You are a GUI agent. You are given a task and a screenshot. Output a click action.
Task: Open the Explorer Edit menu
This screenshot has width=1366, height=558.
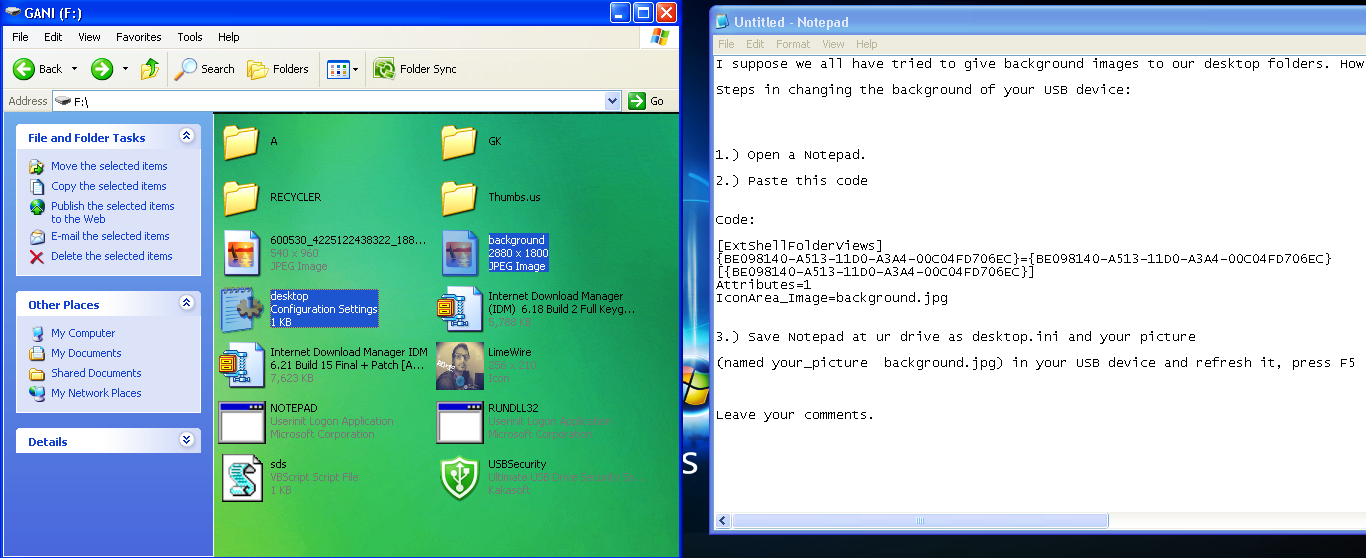click(53, 37)
